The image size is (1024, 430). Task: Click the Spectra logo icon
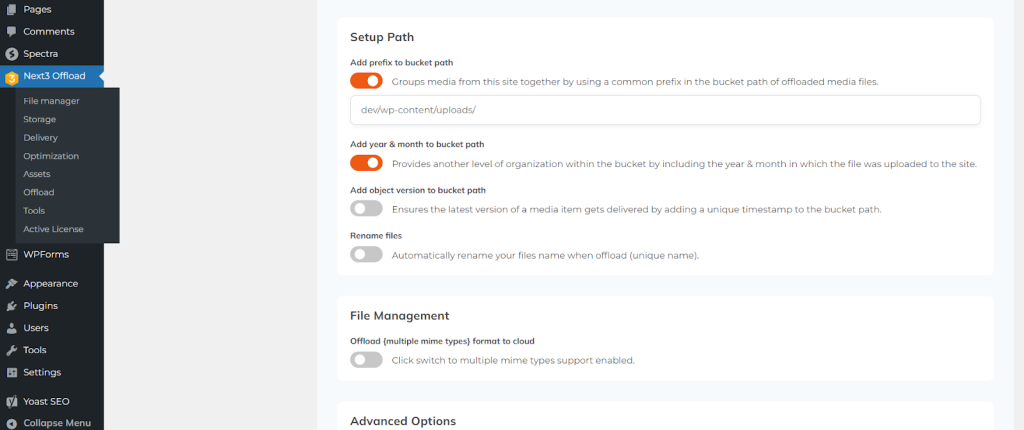click(x=11, y=54)
